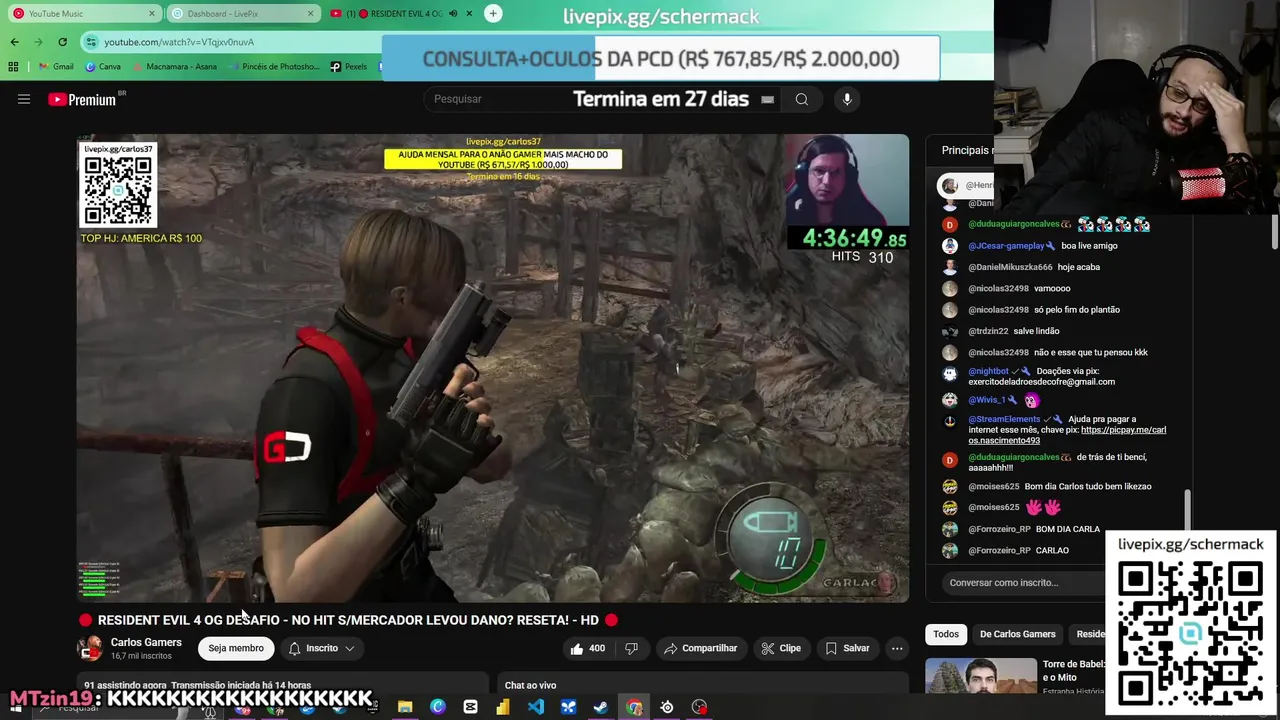The height and width of the screenshot is (720, 1280).
Task: Select the Todos filter chip
Action: point(946,634)
